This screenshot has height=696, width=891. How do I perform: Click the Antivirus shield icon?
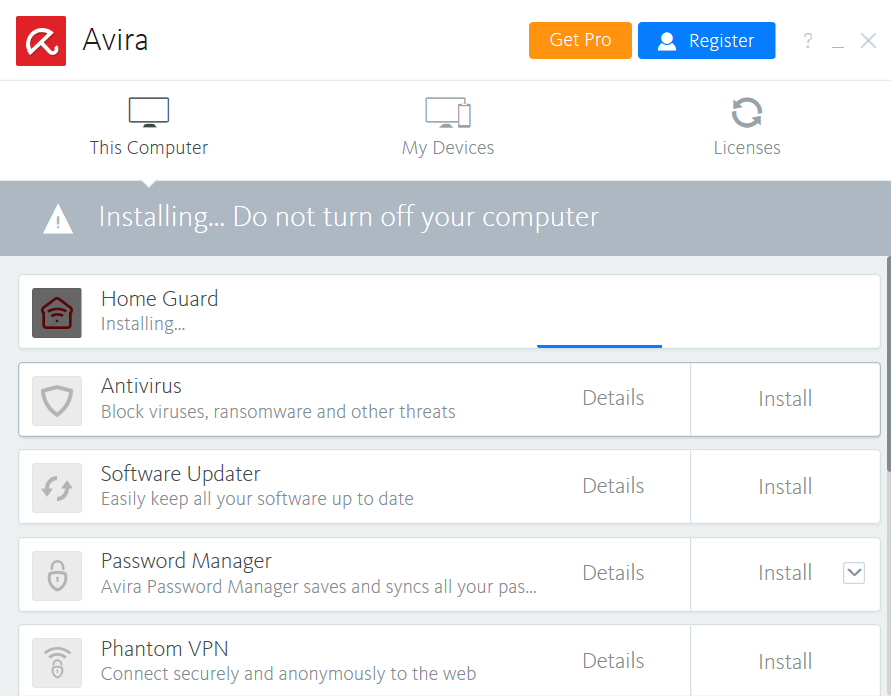click(57, 400)
